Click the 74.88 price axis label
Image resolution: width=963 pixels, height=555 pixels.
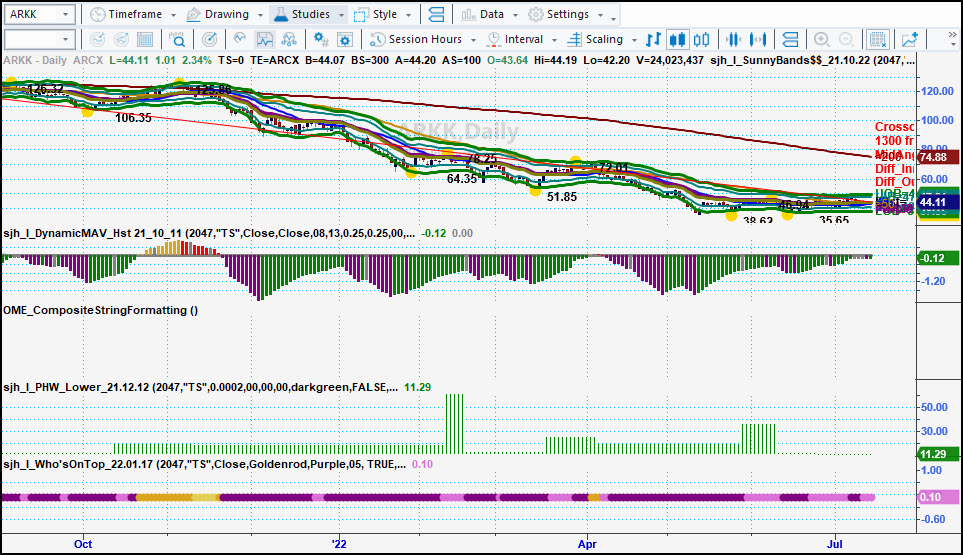(937, 157)
